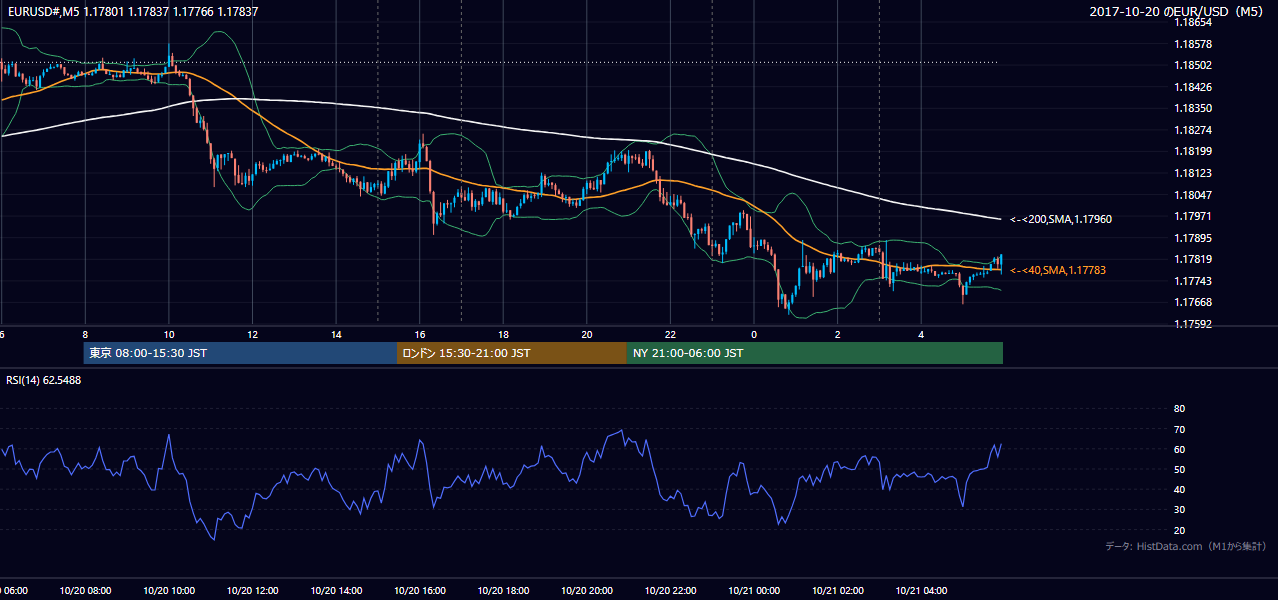Image resolution: width=1278 pixels, height=600 pixels.
Task: Click the 10/20 16:00 time label
Action: pos(419,592)
